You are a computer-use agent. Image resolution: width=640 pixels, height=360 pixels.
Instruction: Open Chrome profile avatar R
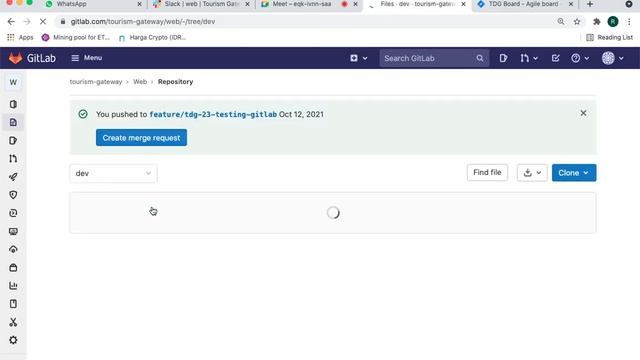tap(613, 22)
